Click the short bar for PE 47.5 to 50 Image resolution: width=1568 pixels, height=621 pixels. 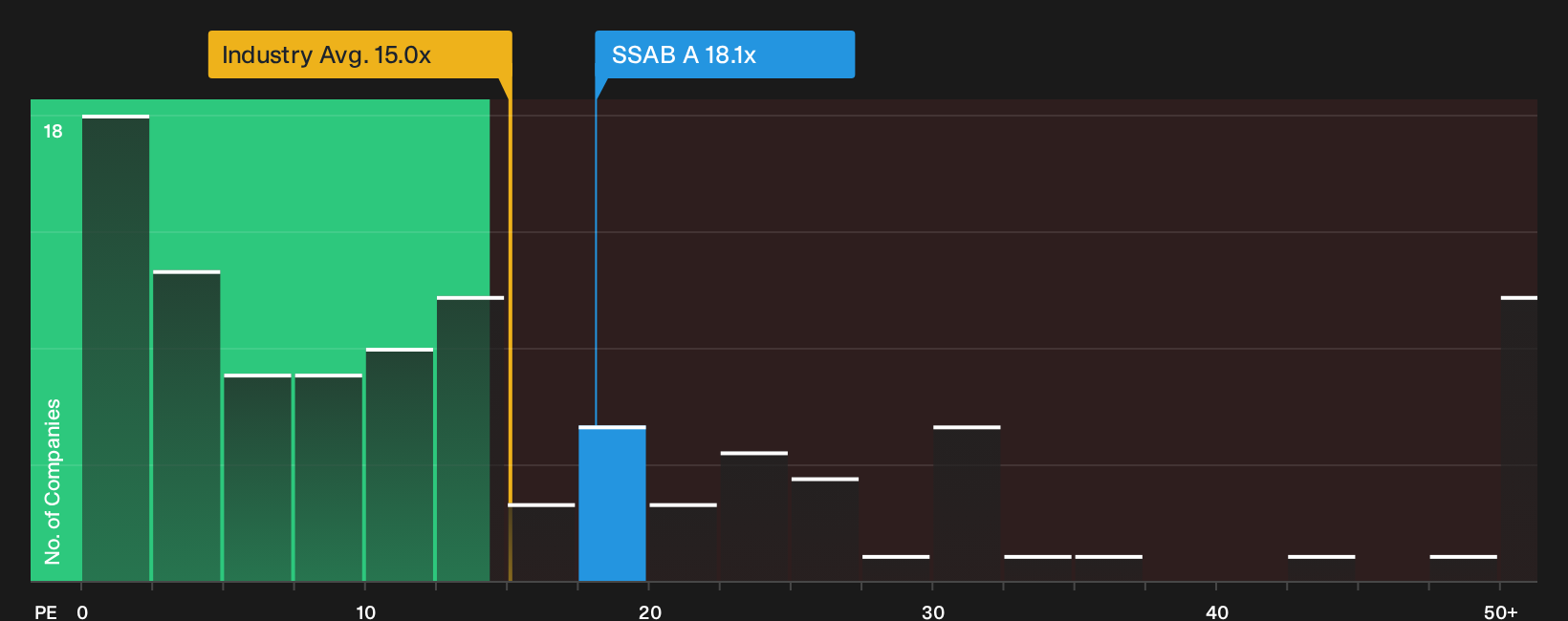pos(1464,568)
